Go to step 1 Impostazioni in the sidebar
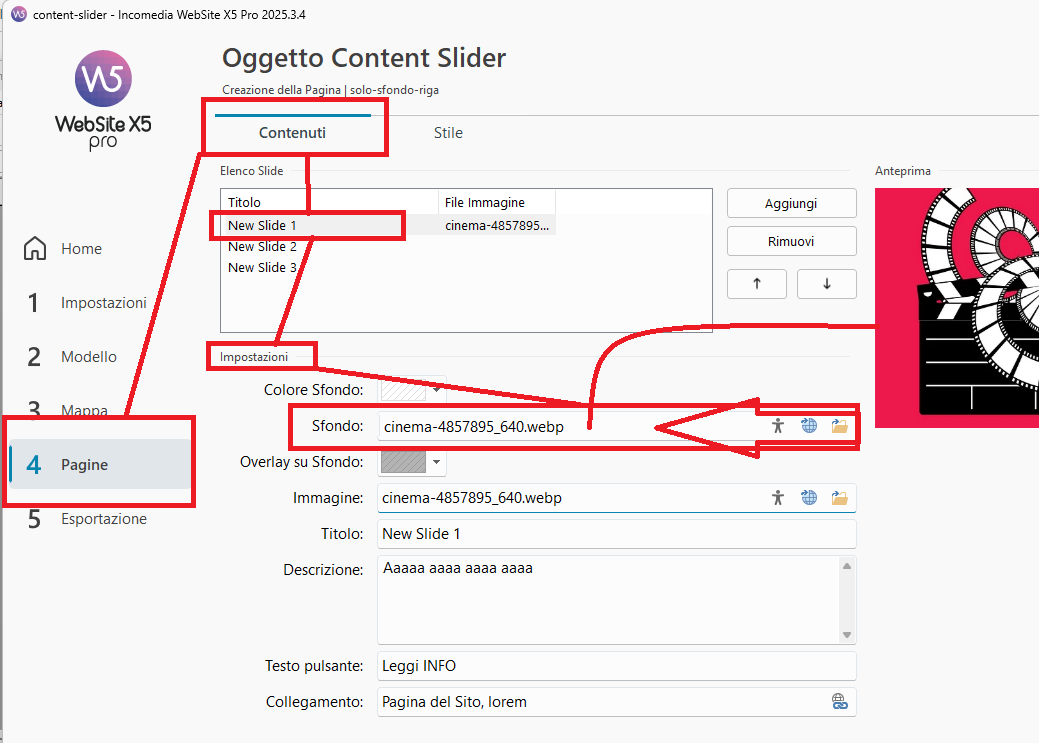1039x743 pixels. tap(103, 303)
